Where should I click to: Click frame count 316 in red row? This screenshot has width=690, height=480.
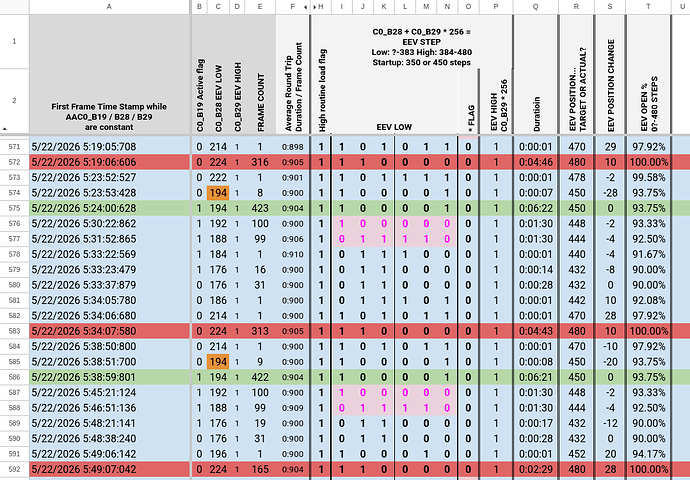(x=260, y=162)
